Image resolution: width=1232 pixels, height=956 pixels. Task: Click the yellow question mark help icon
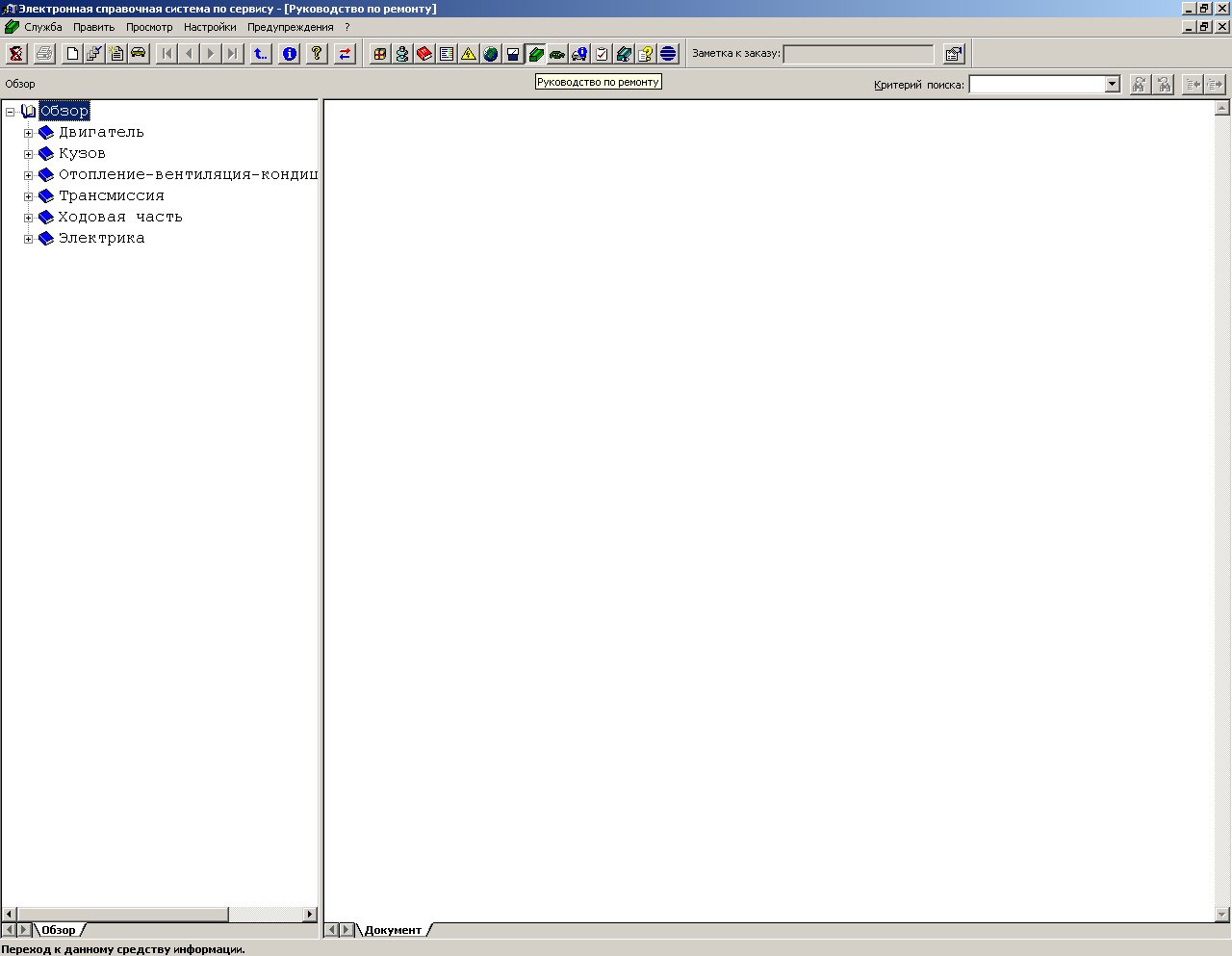point(317,54)
